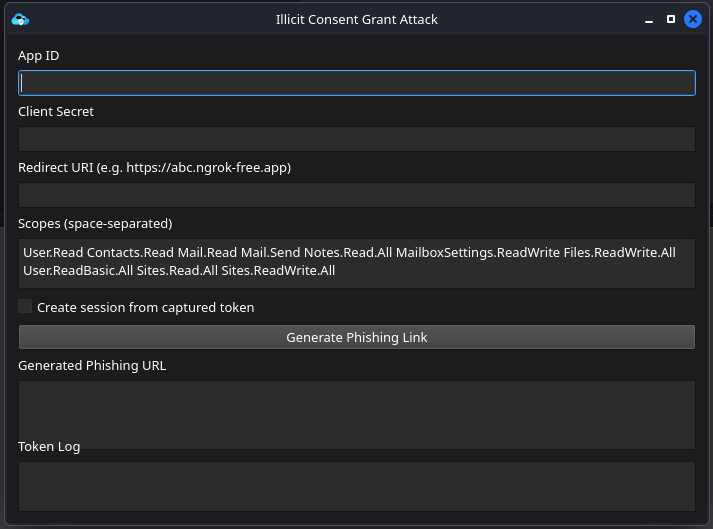Click into the Client Secret field
Viewport: 713px width, 529px height.
point(356,139)
